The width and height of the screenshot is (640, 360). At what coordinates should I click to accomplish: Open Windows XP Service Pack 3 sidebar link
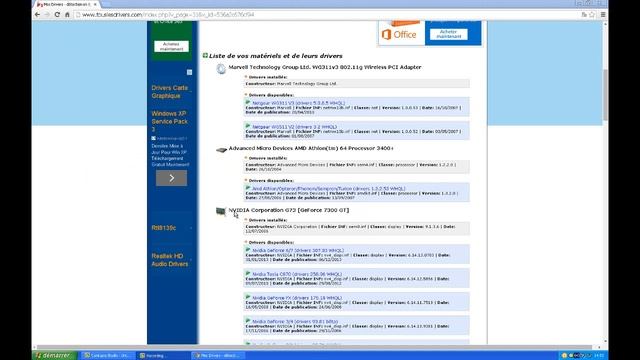(169, 121)
